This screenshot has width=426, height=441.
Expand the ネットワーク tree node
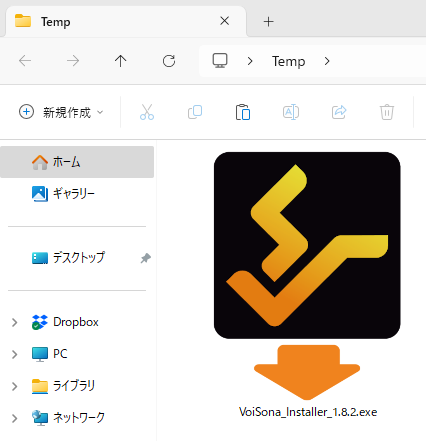pyautogui.click(x=14, y=418)
